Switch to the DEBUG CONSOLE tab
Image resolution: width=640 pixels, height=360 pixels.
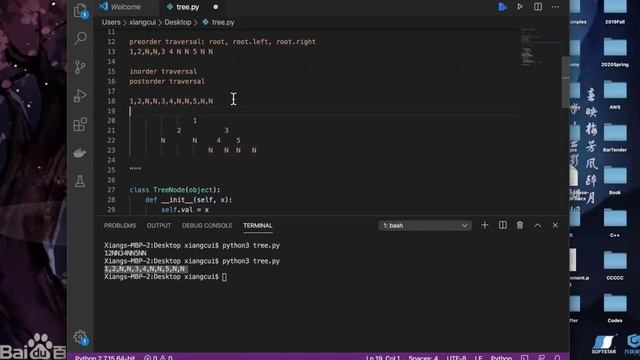point(207,226)
